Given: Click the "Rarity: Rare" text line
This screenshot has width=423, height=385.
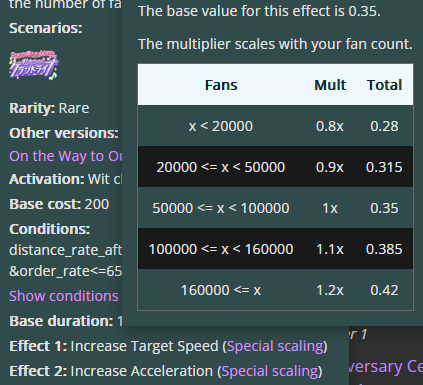Looking at the screenshot, I should point(49,108).
